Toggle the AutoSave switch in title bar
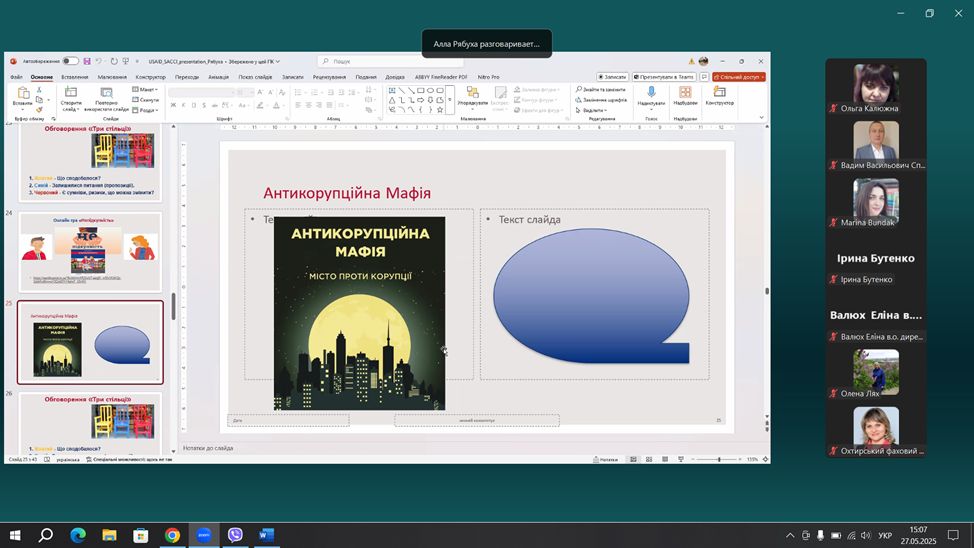974x548 pixels. [70, 61]
